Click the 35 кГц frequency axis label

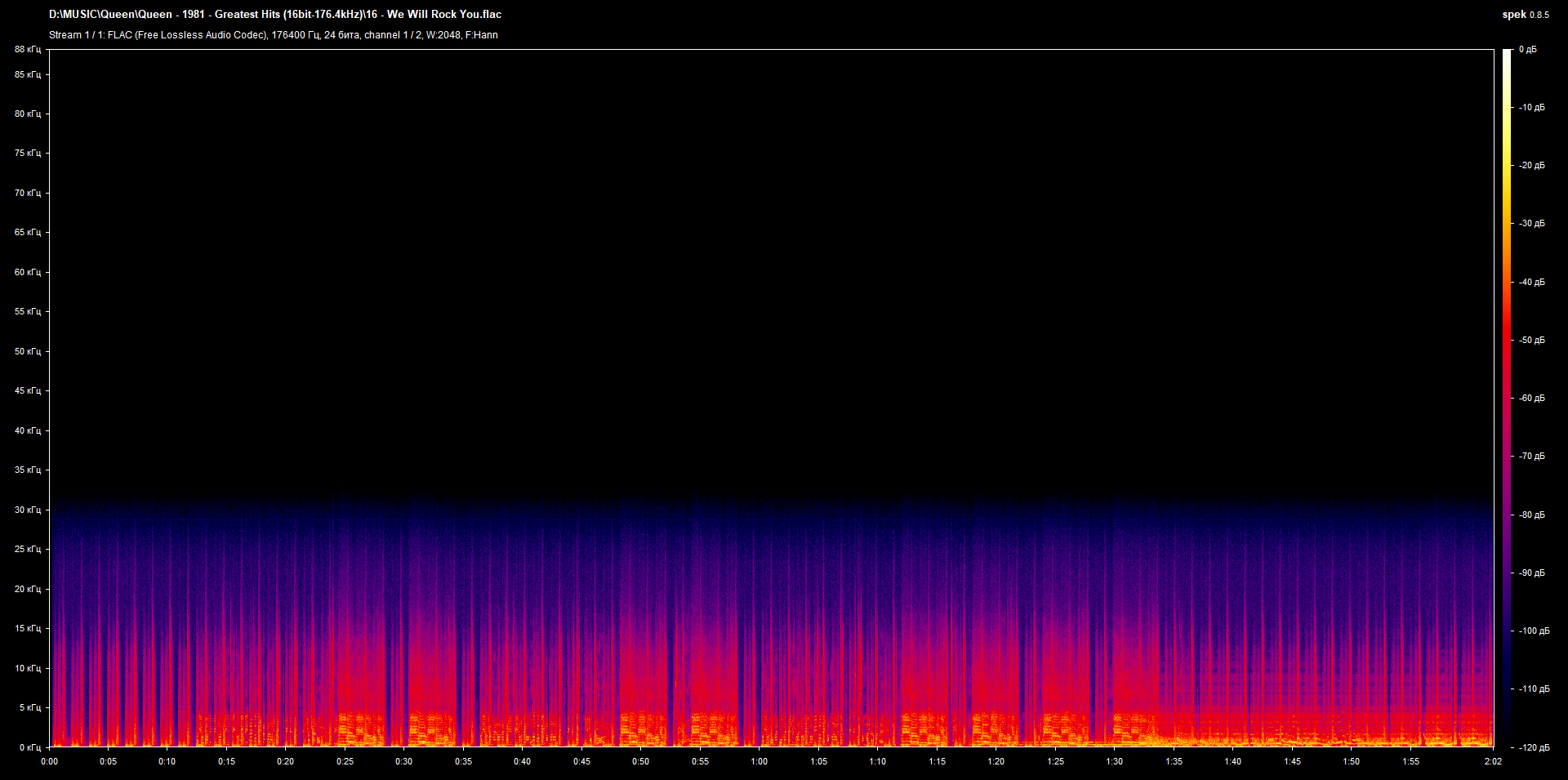pyautogui.click(x=28, y=470)
